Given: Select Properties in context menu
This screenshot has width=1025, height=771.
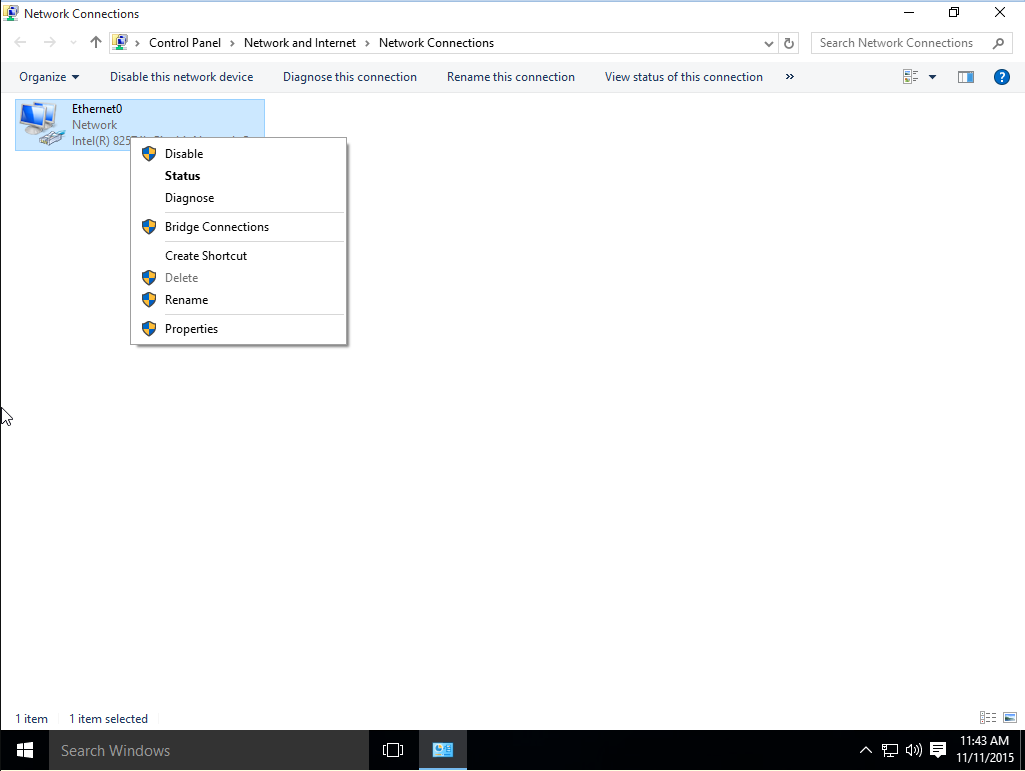Looking at the screenshot, I should (x=191, y=329).
